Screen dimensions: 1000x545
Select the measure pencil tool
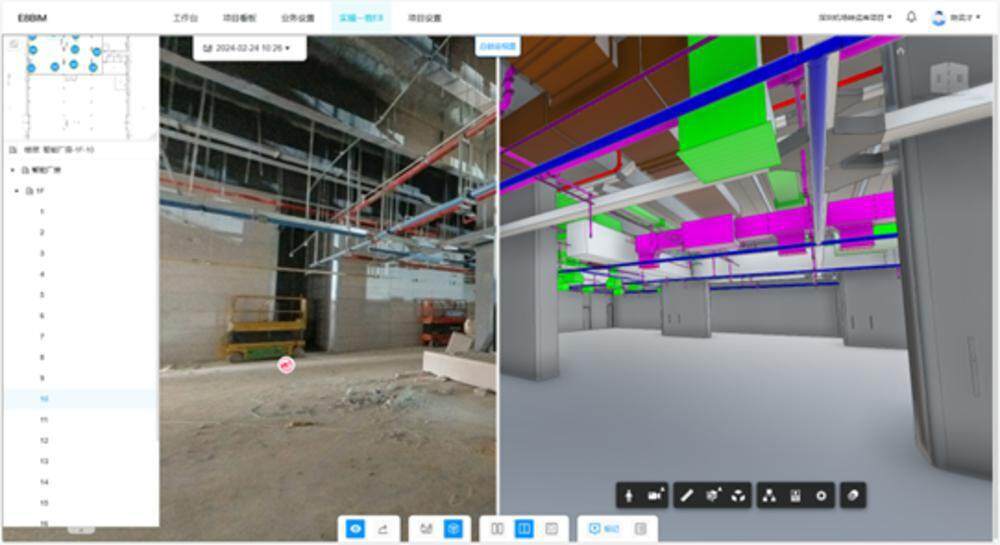(x=687, y=495)
